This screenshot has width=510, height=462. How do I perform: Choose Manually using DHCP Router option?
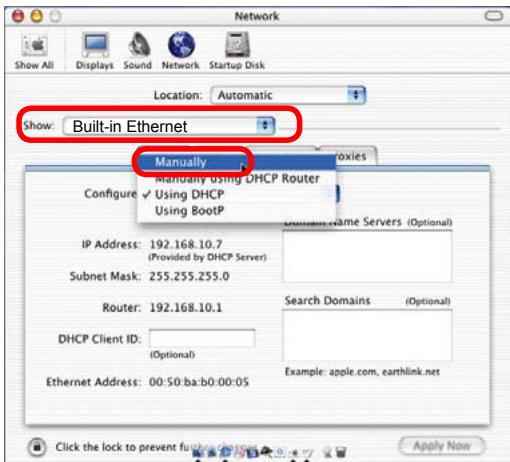237,179
